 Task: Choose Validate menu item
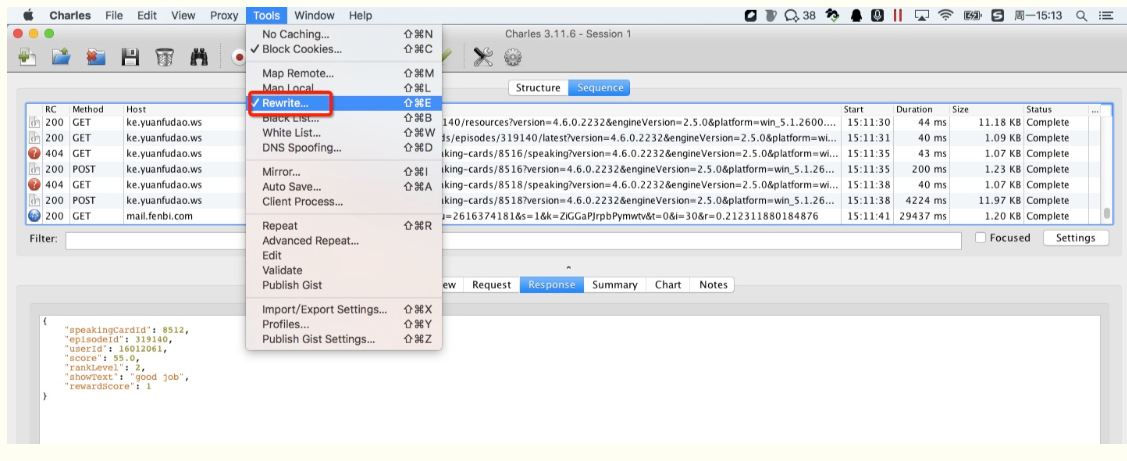344,270
